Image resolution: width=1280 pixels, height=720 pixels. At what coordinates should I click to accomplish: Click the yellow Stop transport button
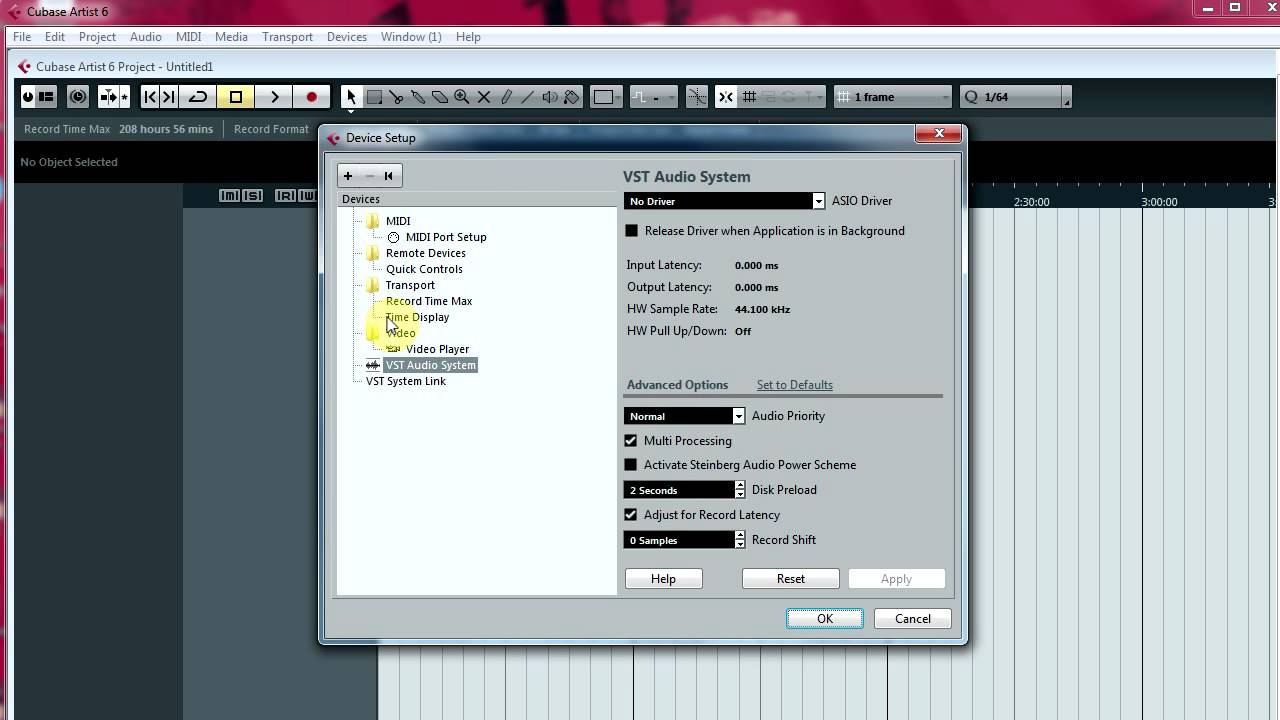(236, 97)
